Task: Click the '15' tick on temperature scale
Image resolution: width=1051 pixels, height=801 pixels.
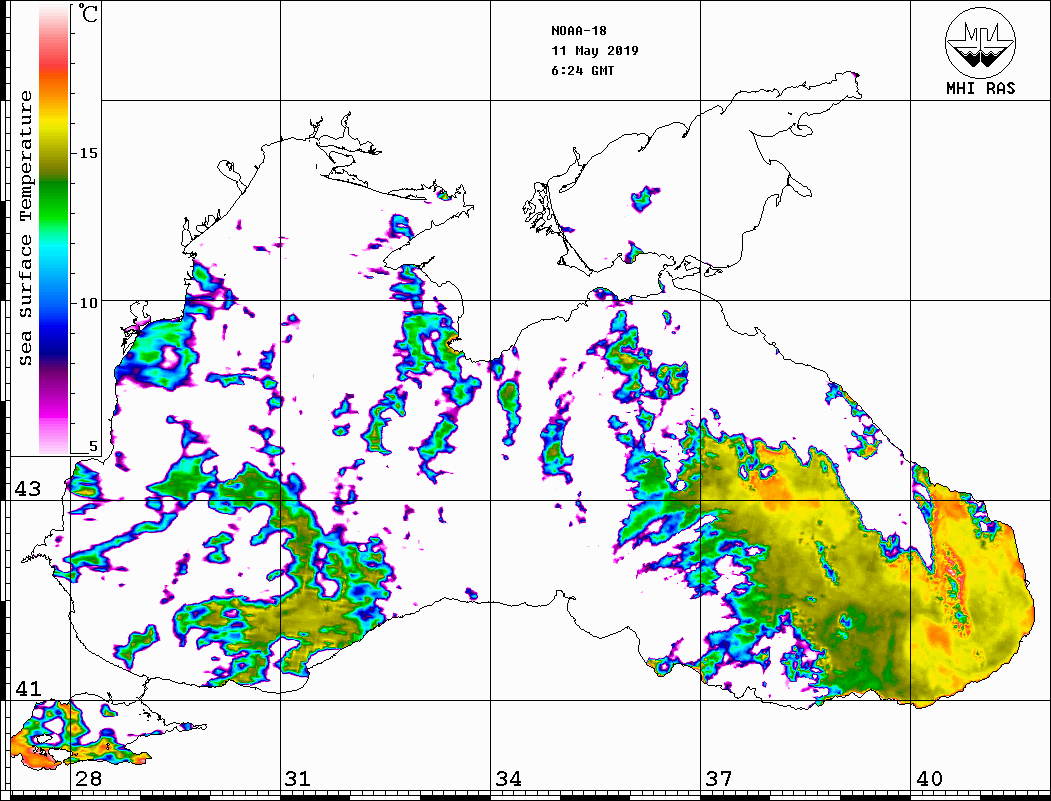Action: pos(88,153)
